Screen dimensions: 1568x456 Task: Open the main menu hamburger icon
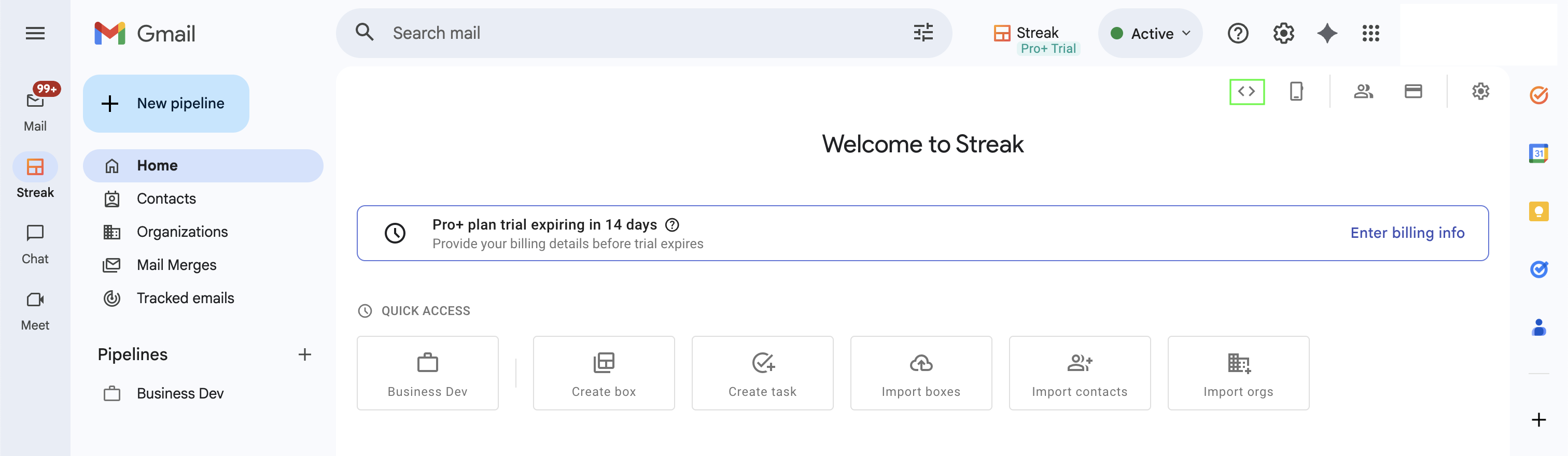click(x=35, y=34)
